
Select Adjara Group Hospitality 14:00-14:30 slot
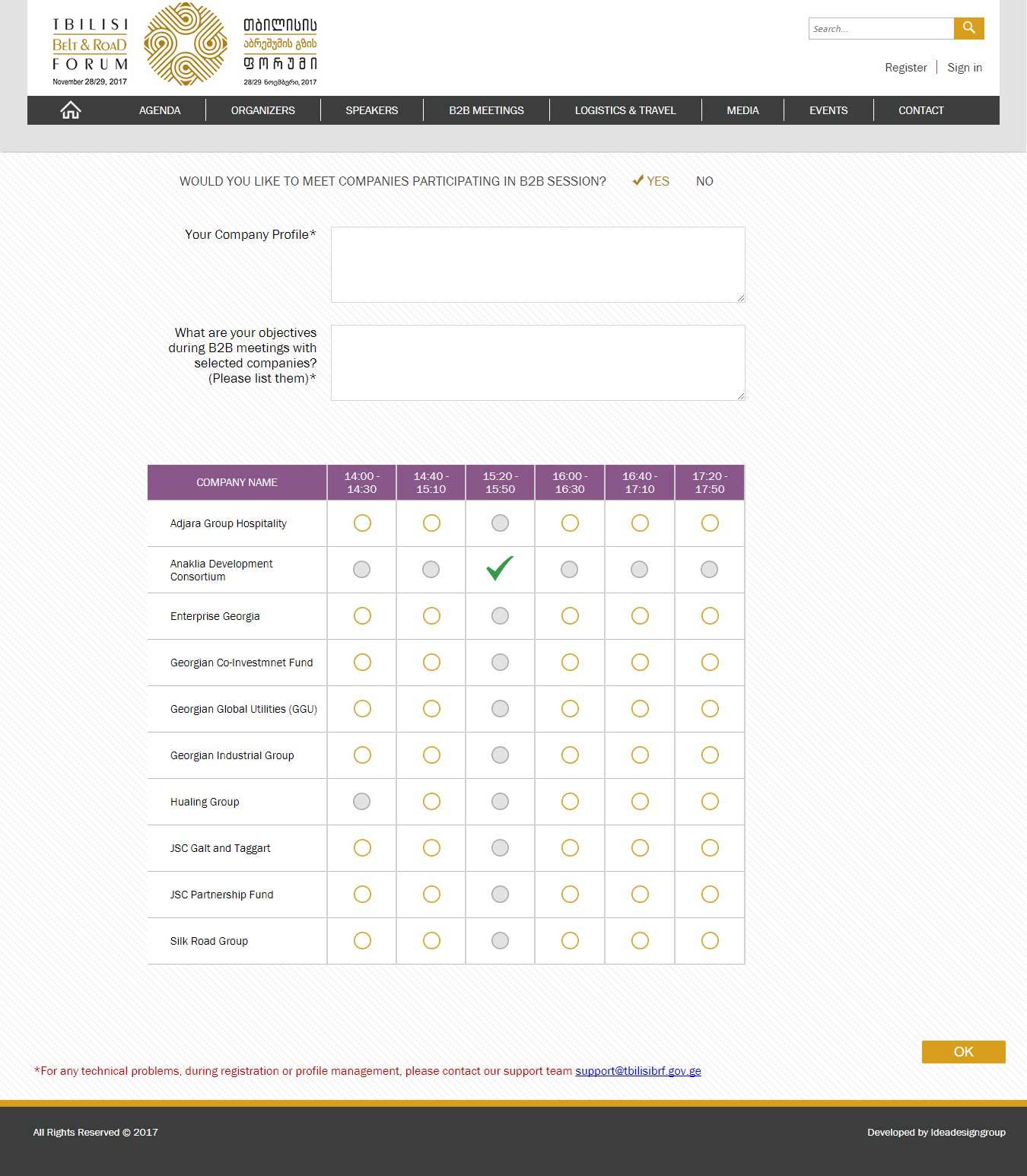(362, 523)
